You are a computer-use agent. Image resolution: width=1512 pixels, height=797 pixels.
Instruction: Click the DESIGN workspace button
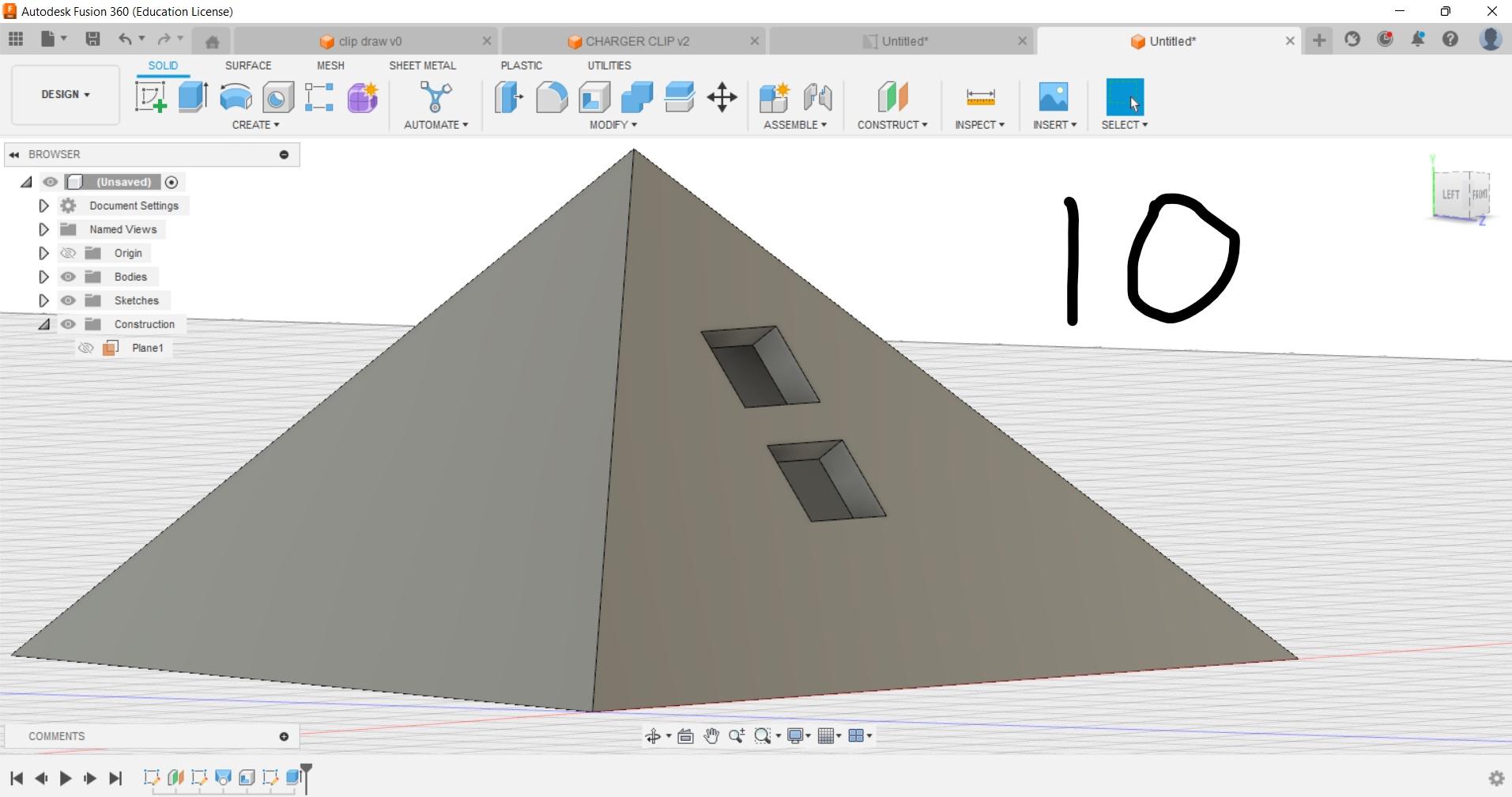[x=64, y=95]
